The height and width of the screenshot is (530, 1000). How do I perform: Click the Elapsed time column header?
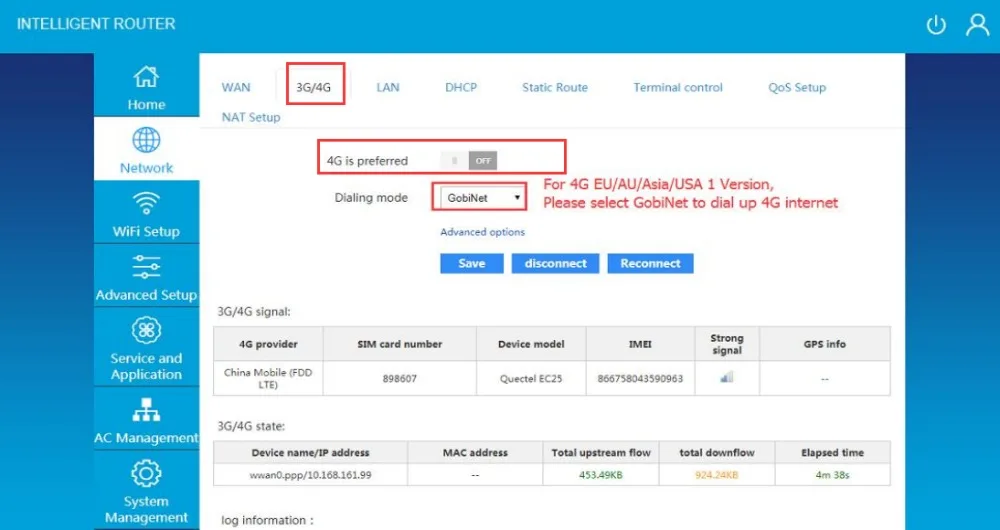[832, 453]
